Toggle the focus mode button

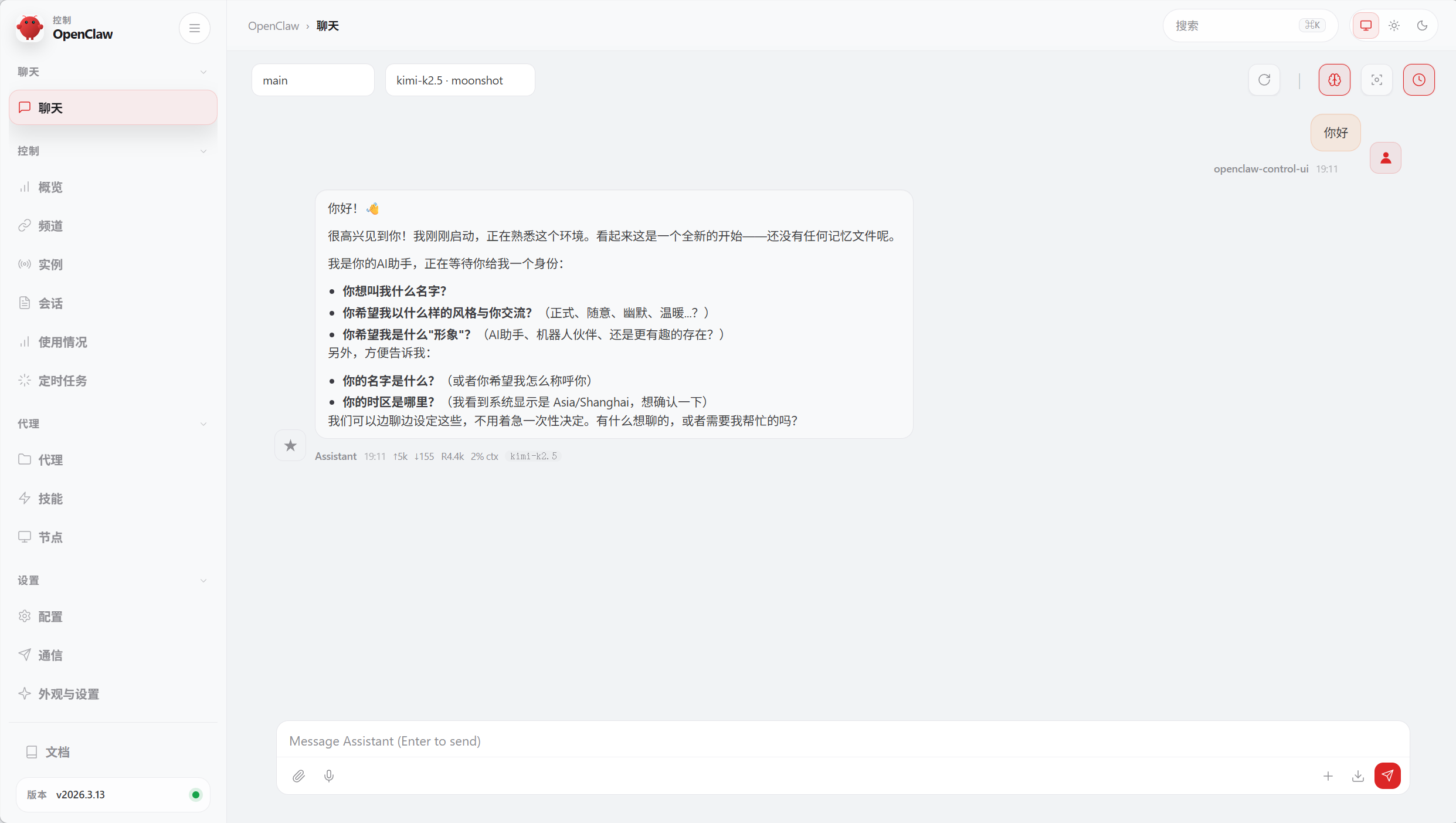point(1376,80)
